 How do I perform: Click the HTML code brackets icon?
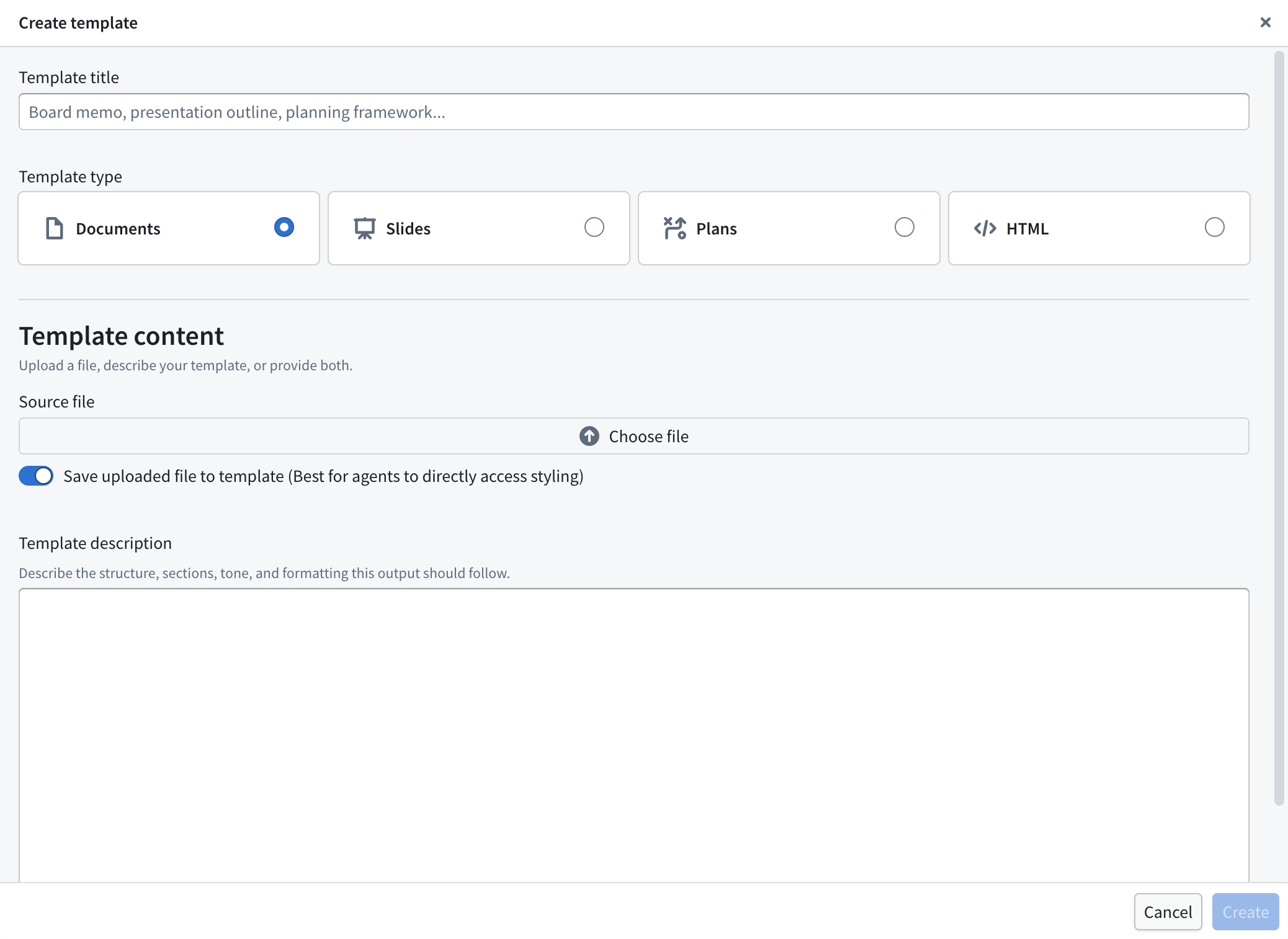click(985, 228)
